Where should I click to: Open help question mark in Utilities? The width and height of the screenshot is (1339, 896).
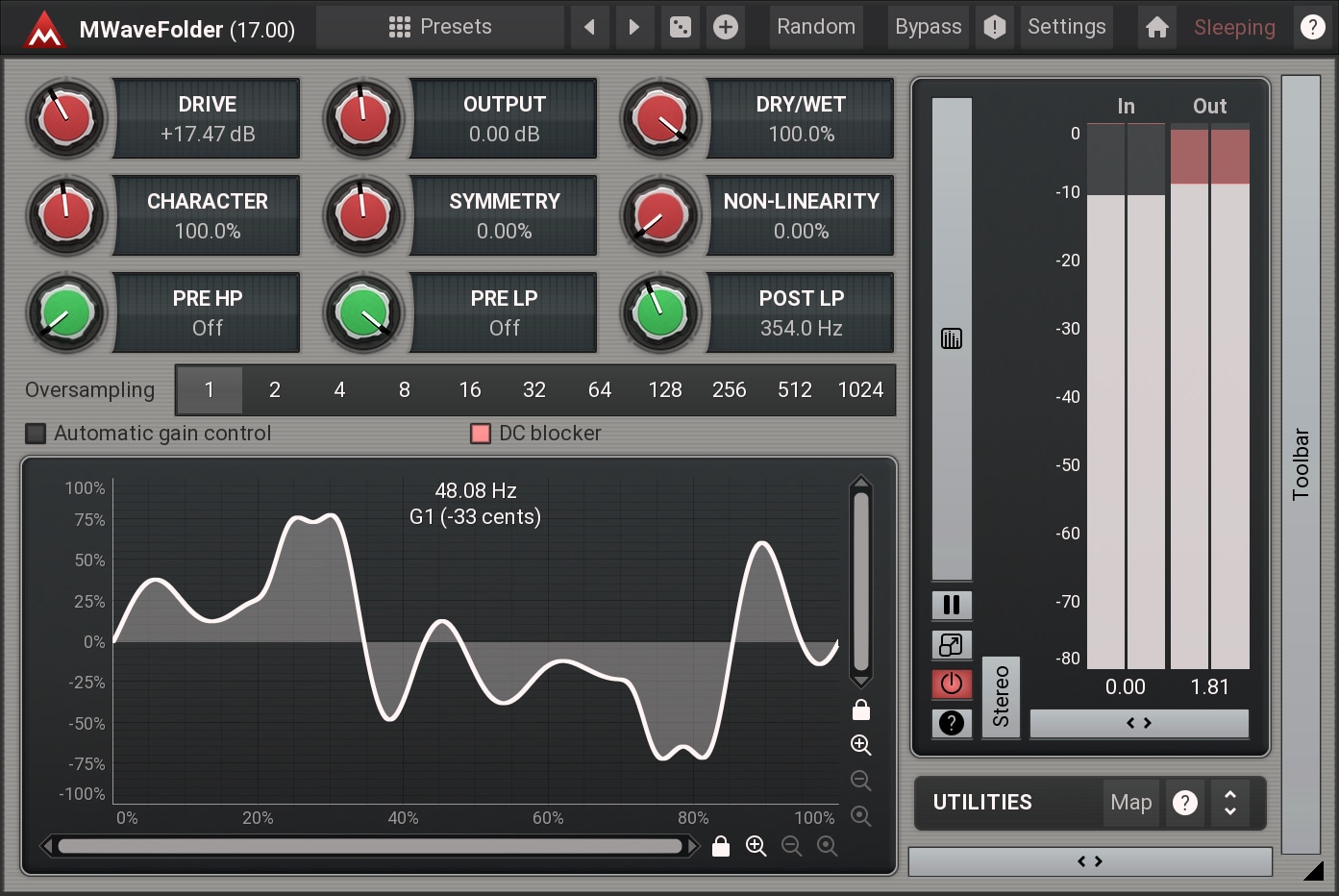(1185, 803)
